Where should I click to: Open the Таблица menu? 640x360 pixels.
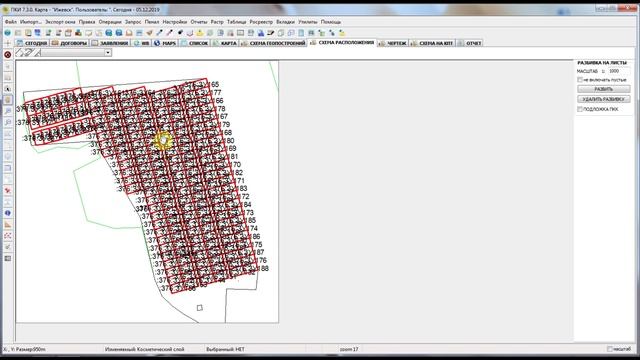point(237,22)
